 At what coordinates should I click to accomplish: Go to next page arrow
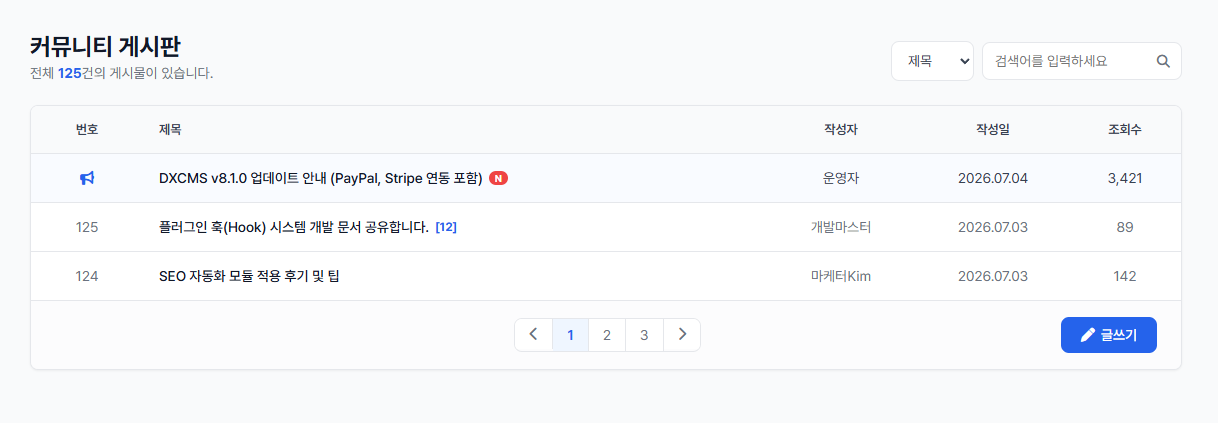click(x=682, y=335)
